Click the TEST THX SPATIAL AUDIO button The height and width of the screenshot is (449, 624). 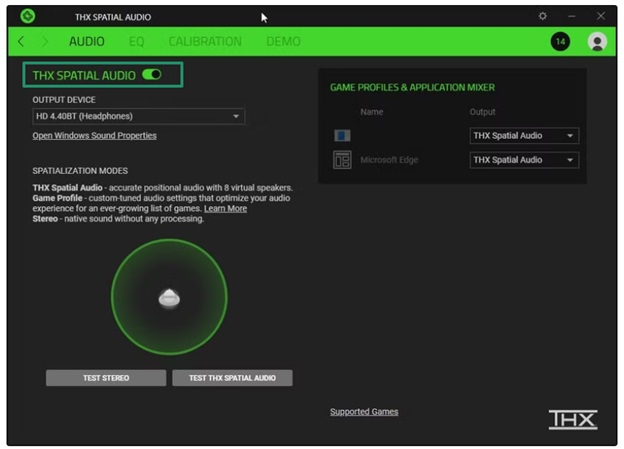pos(232,378)
